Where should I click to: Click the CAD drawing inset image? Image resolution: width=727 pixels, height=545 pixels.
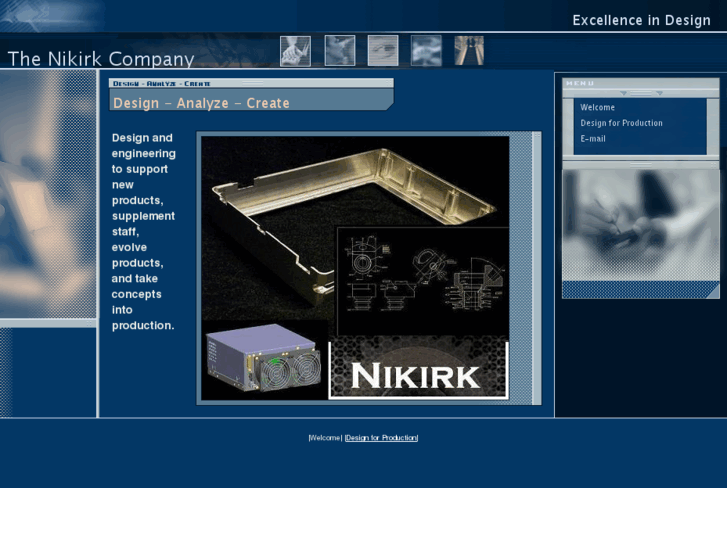pyautogui.click(x=423, y=282)
